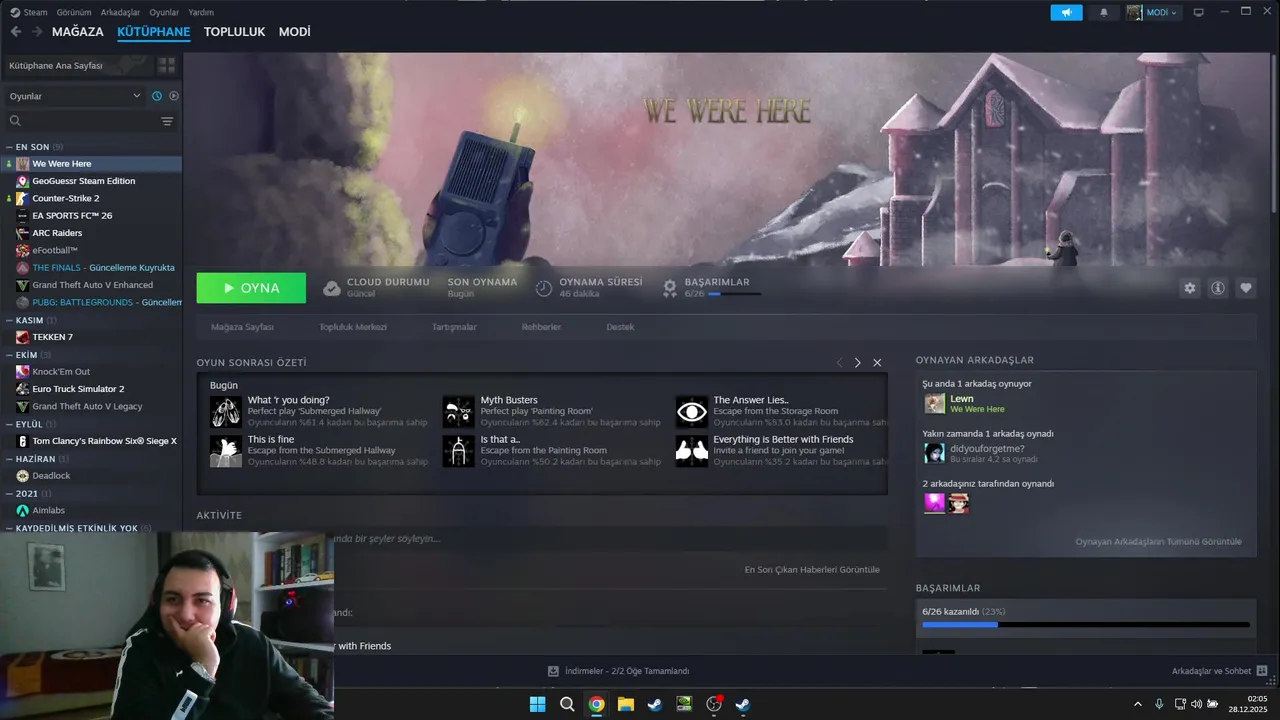Open the Görünüm menu
Viewport: 1280px width, 720px height.
(x=74, y=12)
